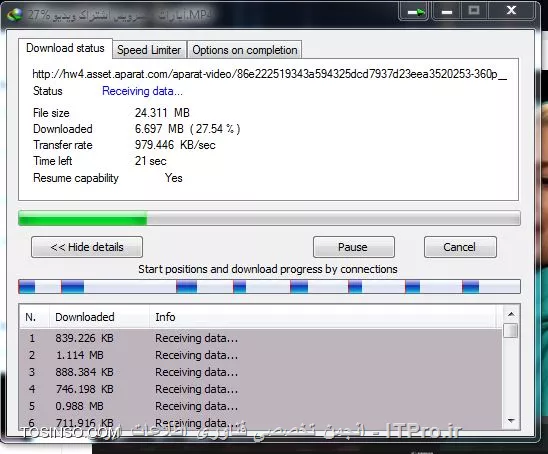Click the 'Receiving data...' status text
548x454 pixels.
142,91
